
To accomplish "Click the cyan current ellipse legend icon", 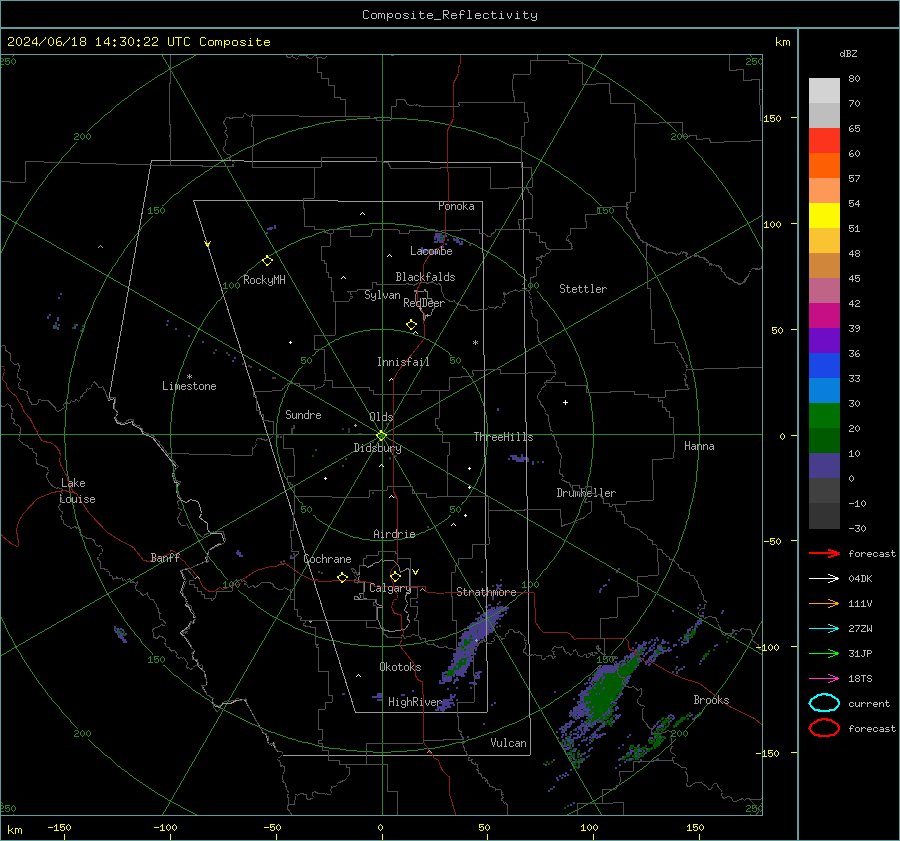I will 824,703.
